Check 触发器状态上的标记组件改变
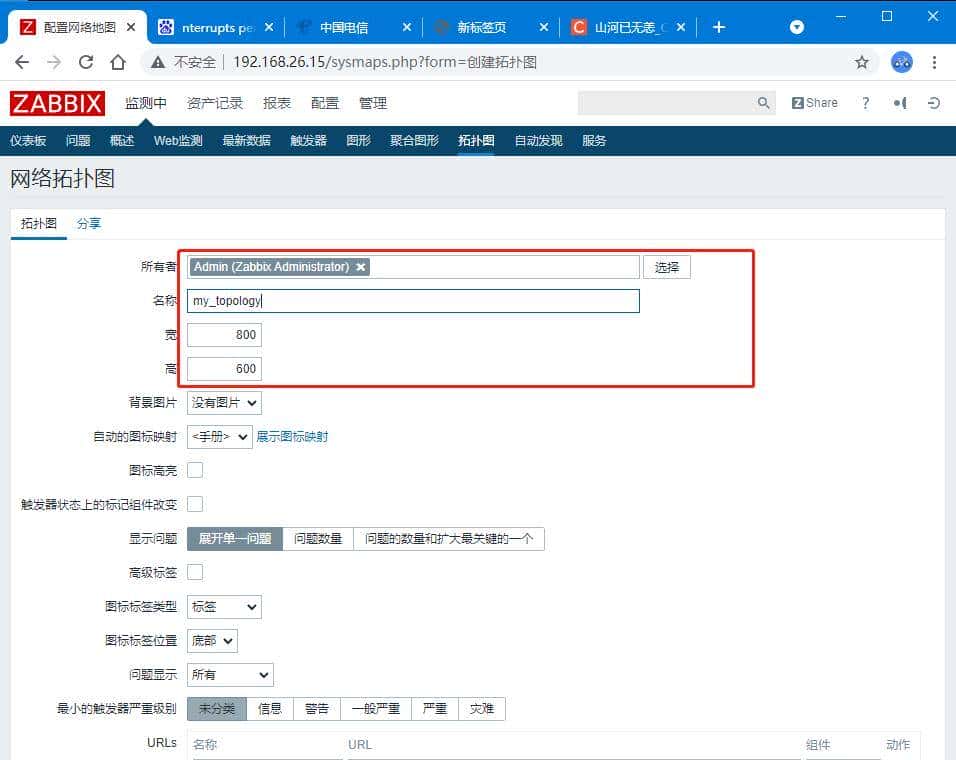The image size is (956, 760). [193, 504]
